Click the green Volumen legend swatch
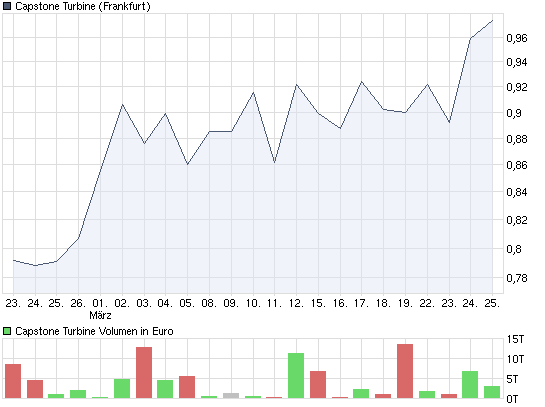 pos(7,331)
